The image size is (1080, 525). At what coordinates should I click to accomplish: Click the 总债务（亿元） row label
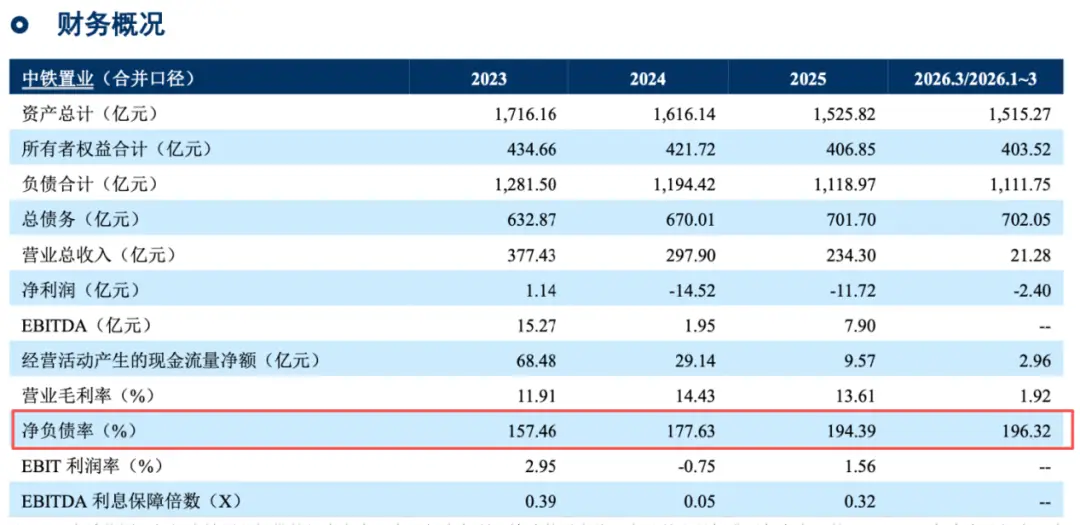click(x=81, y=220)
